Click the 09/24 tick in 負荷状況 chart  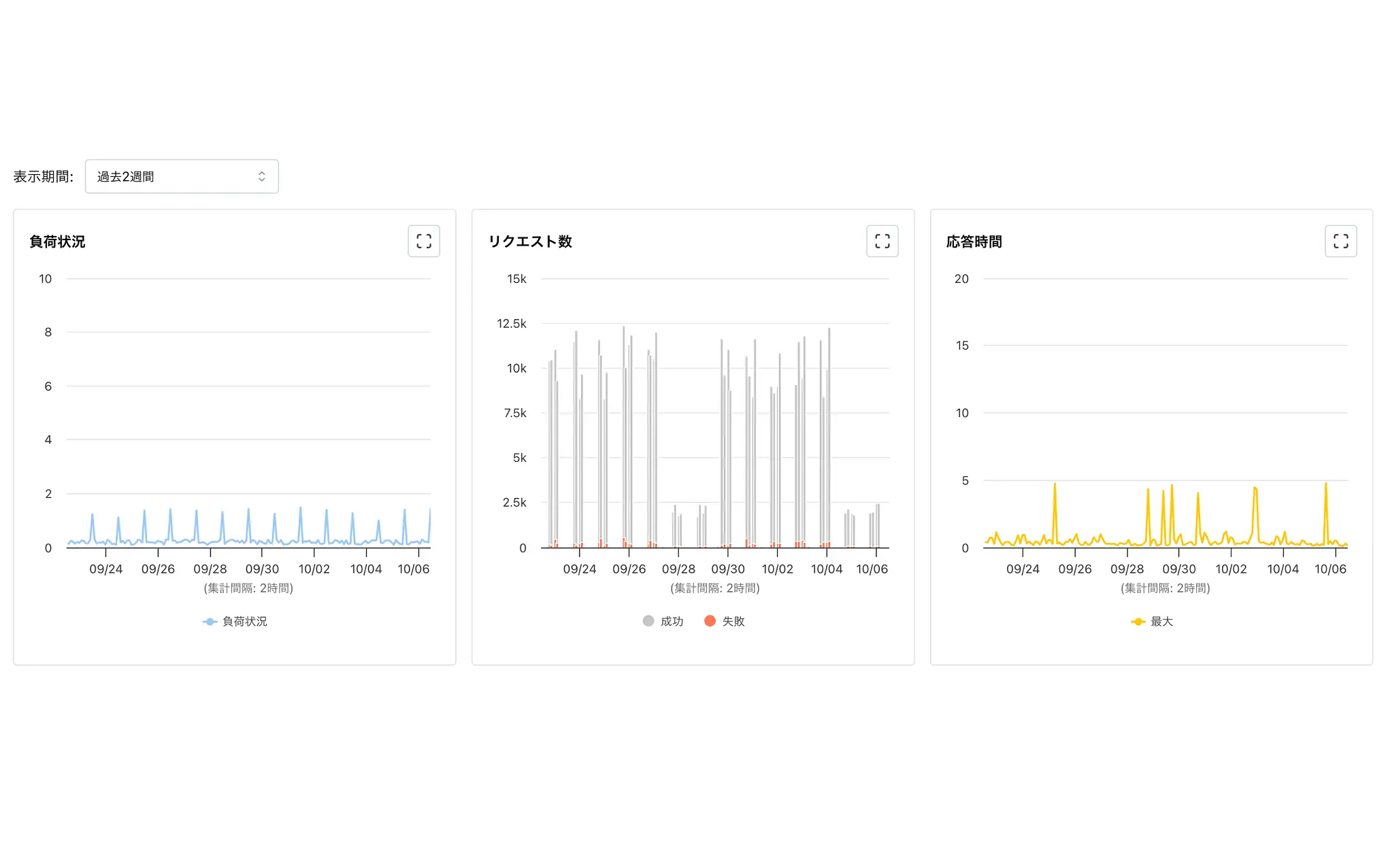tap(106, 569)
